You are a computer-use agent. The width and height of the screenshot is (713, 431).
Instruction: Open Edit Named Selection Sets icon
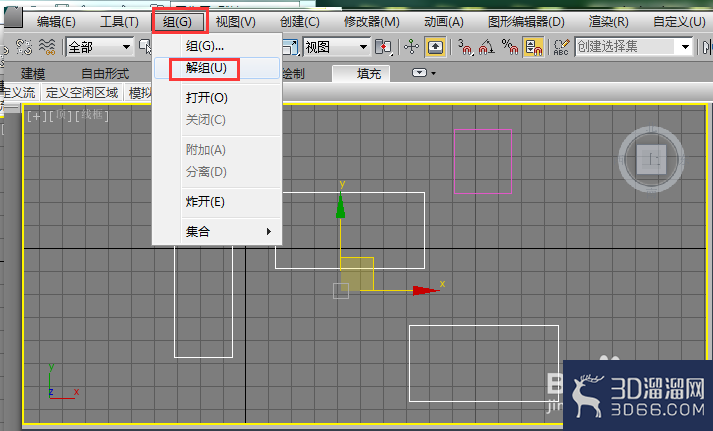click(562, 46)
